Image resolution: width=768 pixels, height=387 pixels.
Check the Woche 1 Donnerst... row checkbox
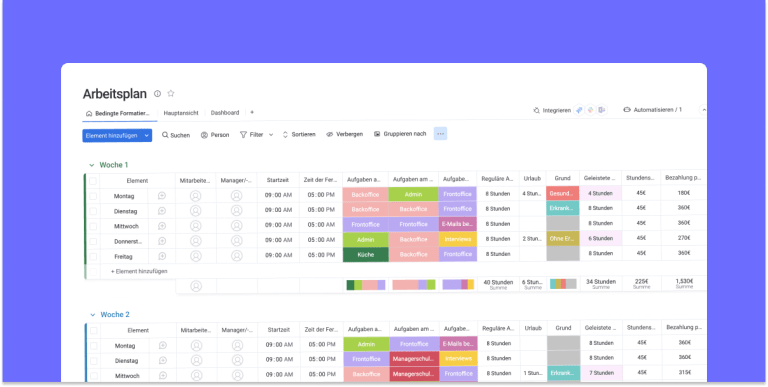pos(93,242)
